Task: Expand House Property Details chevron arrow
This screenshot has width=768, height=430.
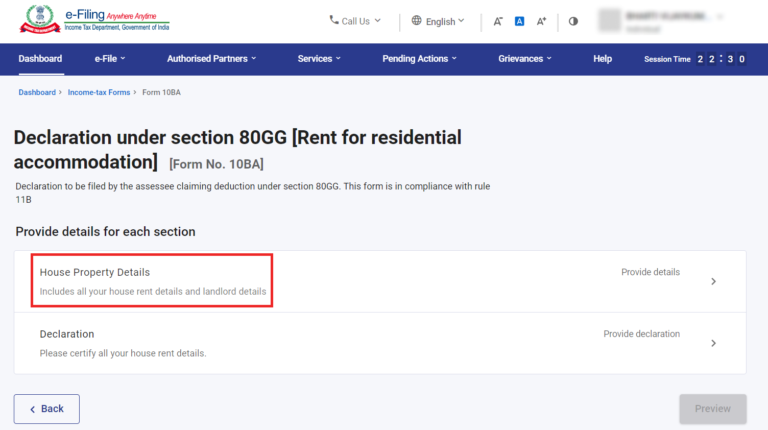Action: coord(713,282)
